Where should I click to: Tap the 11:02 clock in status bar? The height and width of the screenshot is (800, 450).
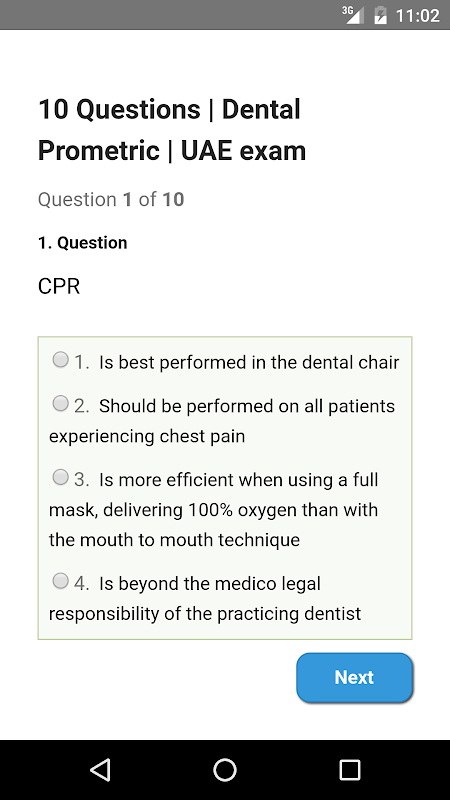coord(418,16)
